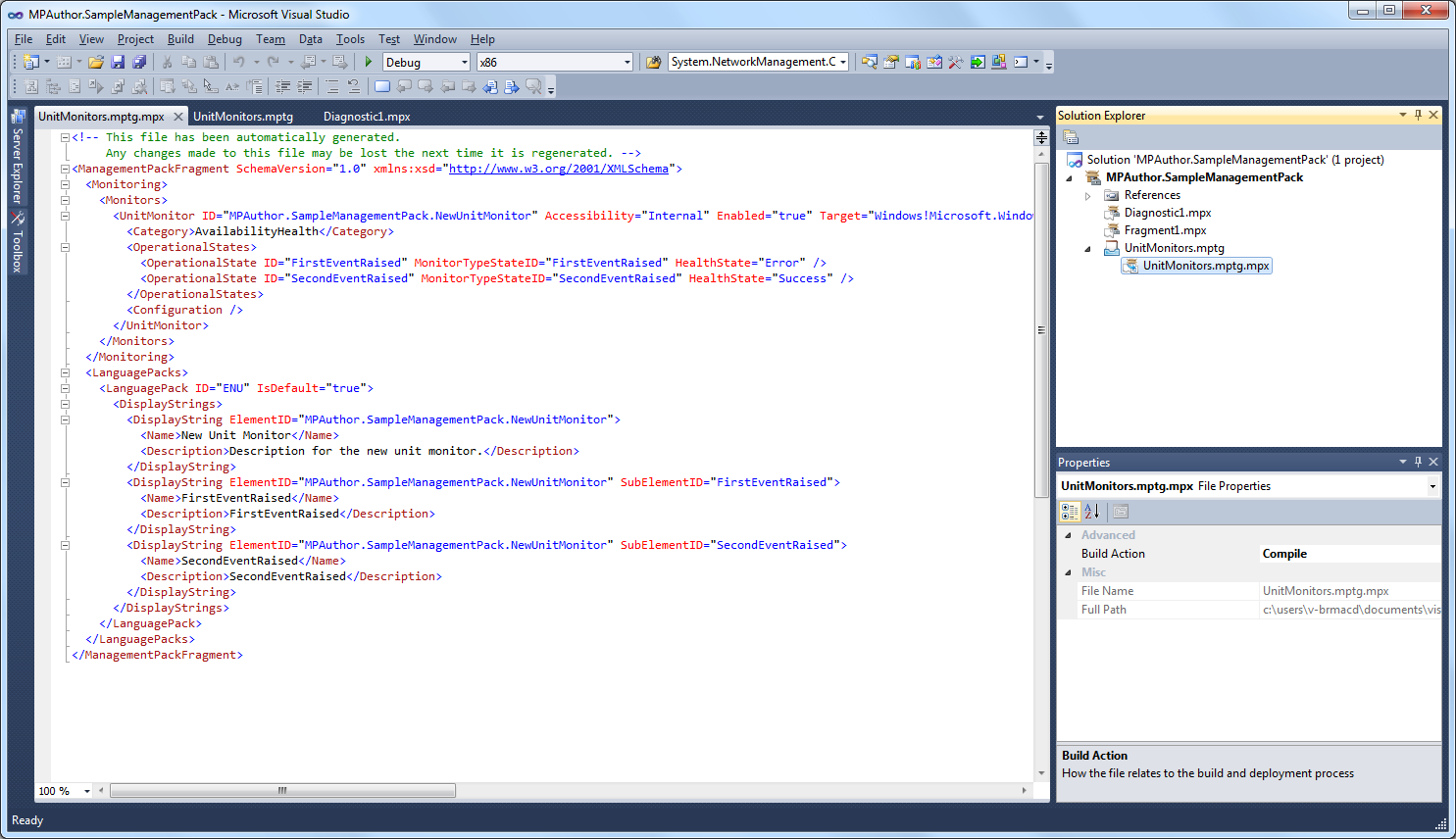The width and height of the screenshot is (1456, 839).
Task: Collapse the Advanced properties category
Action: point(1068,535)
